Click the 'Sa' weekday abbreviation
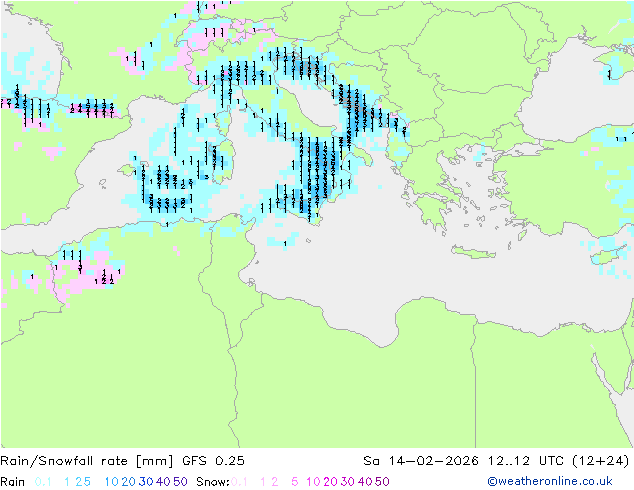634x490 pixels. (x=371, y=461)
